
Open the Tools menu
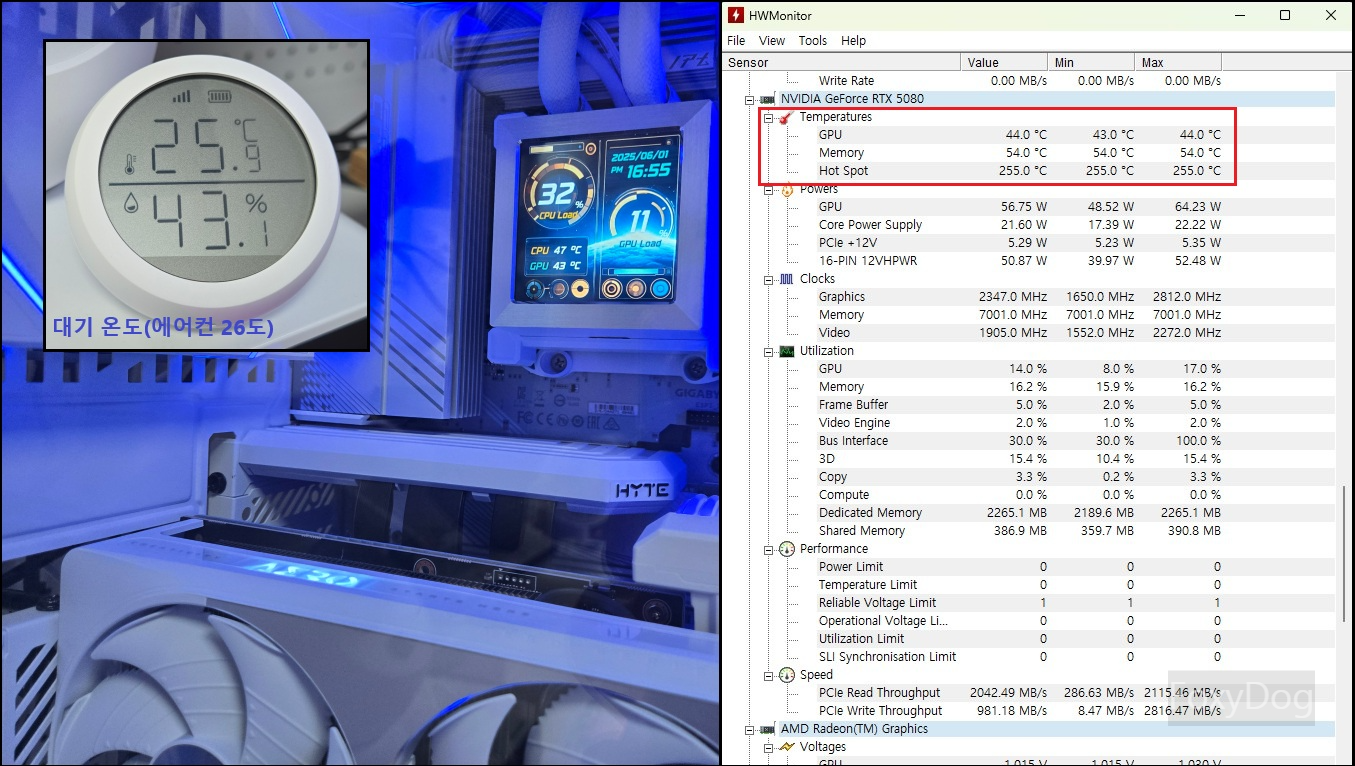point(813,41)
